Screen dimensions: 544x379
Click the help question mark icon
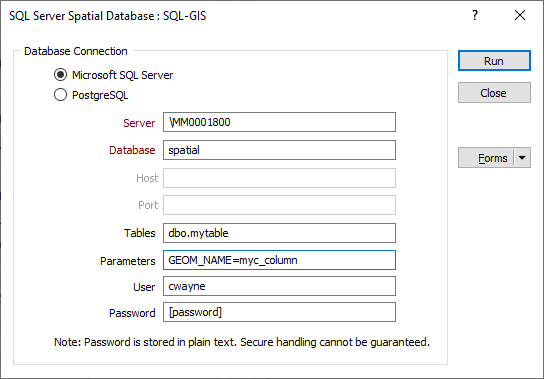click(475, 15)
